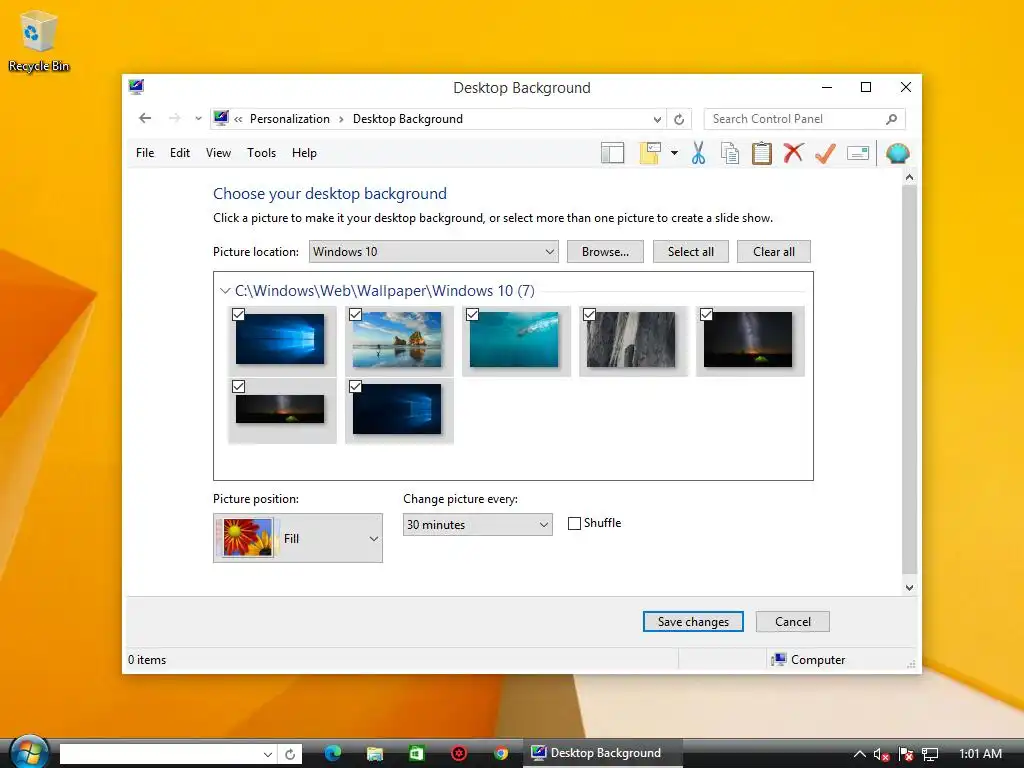Toggle the navigation pane layout icon
Screen dimensions: 1024x768
612,153
